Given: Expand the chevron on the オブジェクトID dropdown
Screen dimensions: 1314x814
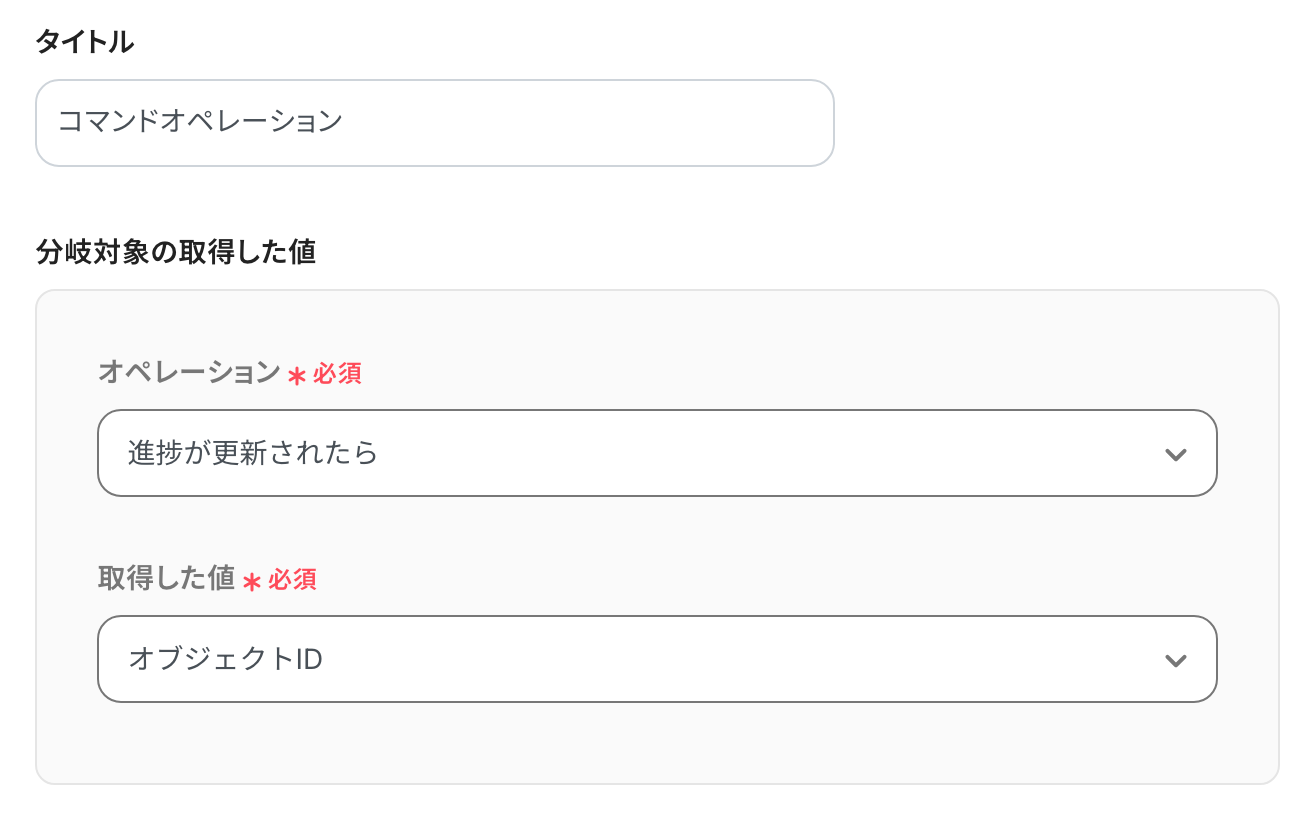Looking at the screenshot, I should pos(1175,660).
